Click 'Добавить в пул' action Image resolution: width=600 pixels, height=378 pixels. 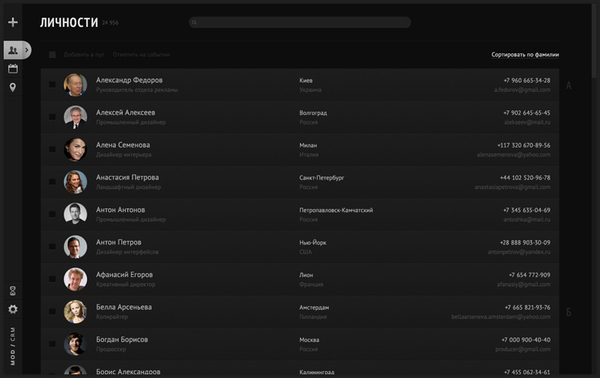point(84,55)
